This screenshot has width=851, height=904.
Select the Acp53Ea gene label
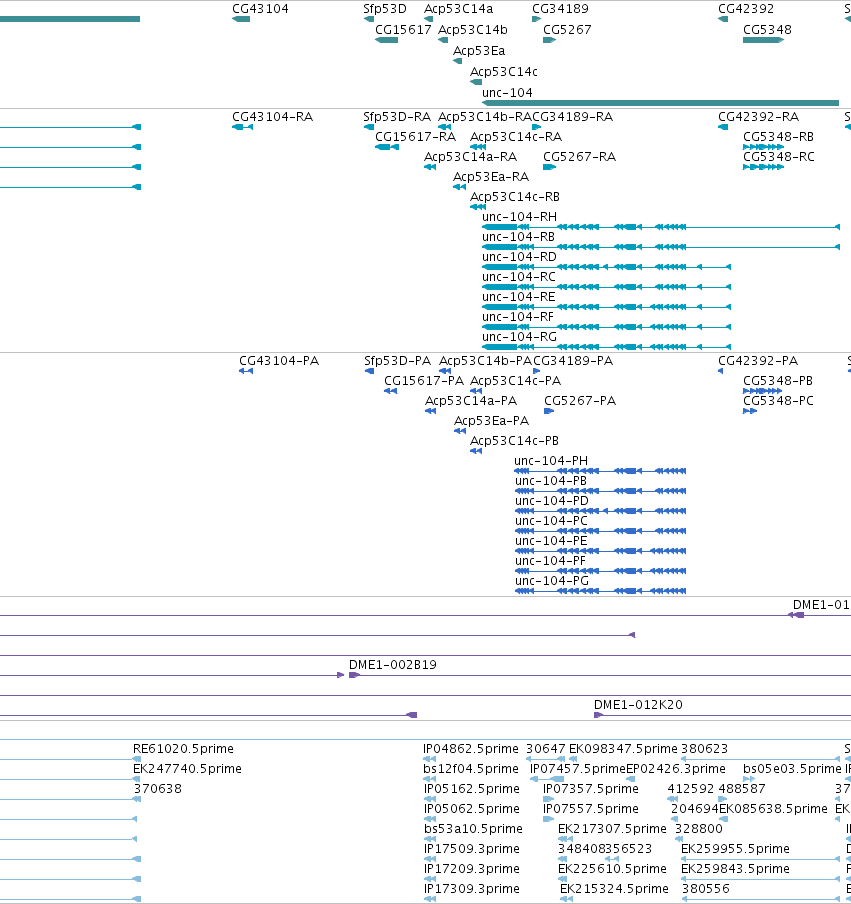click(x=479, y=51)
